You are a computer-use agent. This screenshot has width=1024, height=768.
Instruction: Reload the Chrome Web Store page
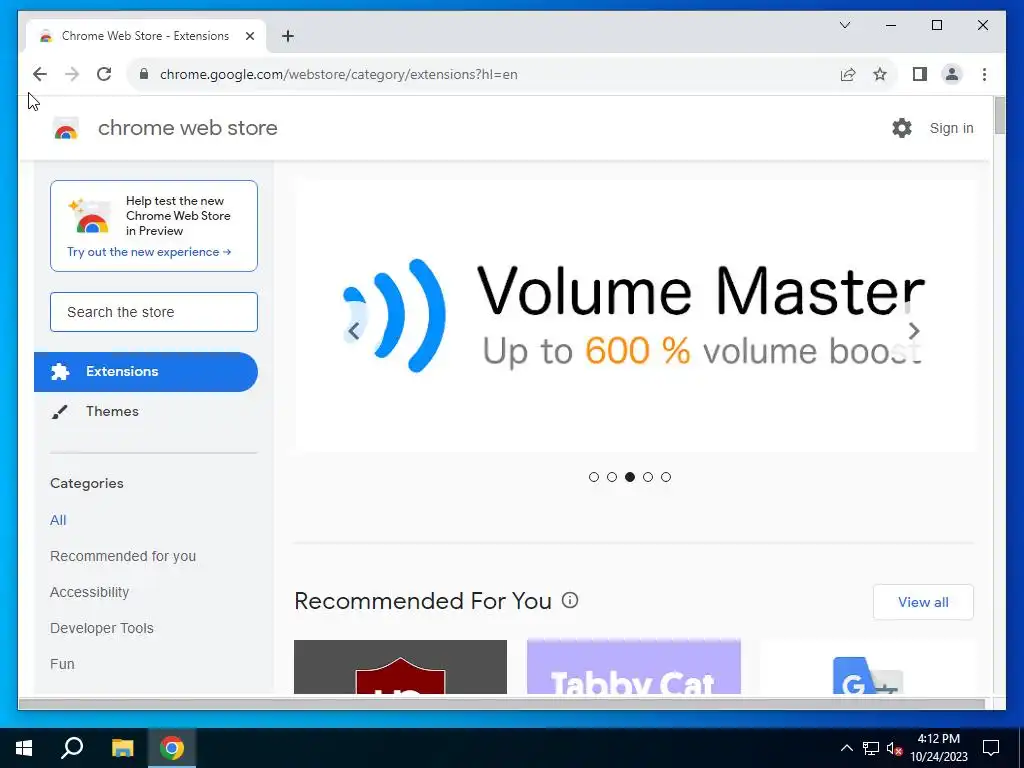click(x=104, y=74)
